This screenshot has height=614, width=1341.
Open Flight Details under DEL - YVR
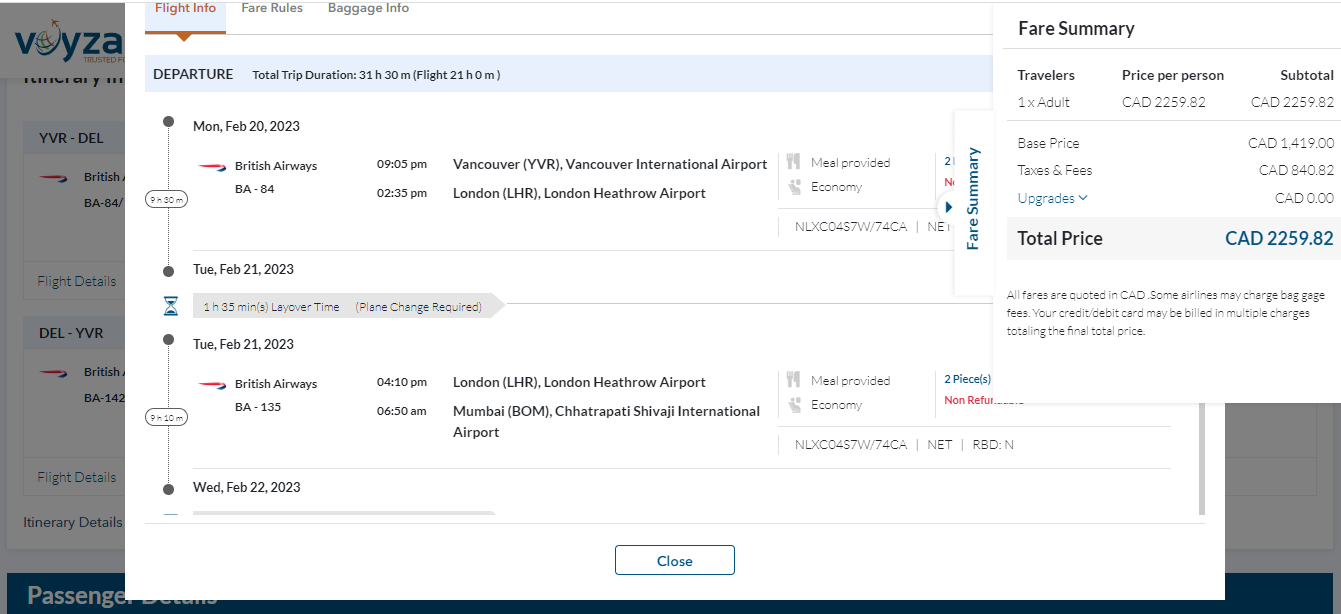77,477
